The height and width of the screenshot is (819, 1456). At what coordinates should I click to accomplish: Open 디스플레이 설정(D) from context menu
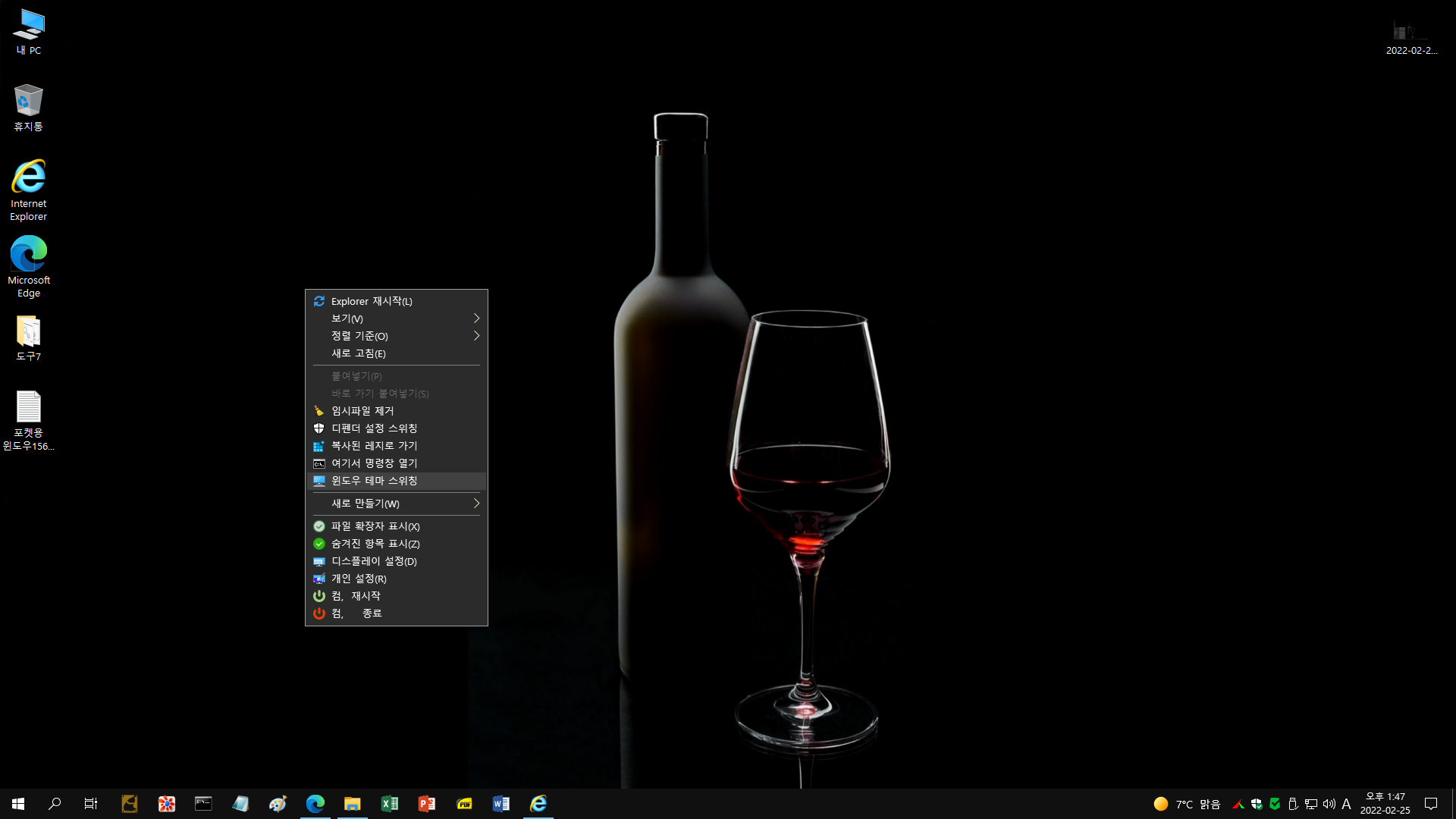[397, 561]
